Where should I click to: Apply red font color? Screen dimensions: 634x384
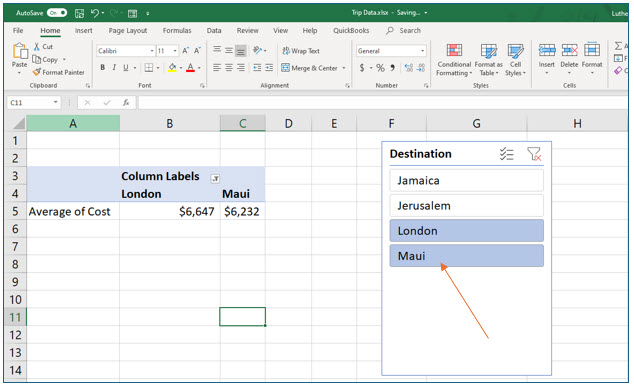(190, 68)
